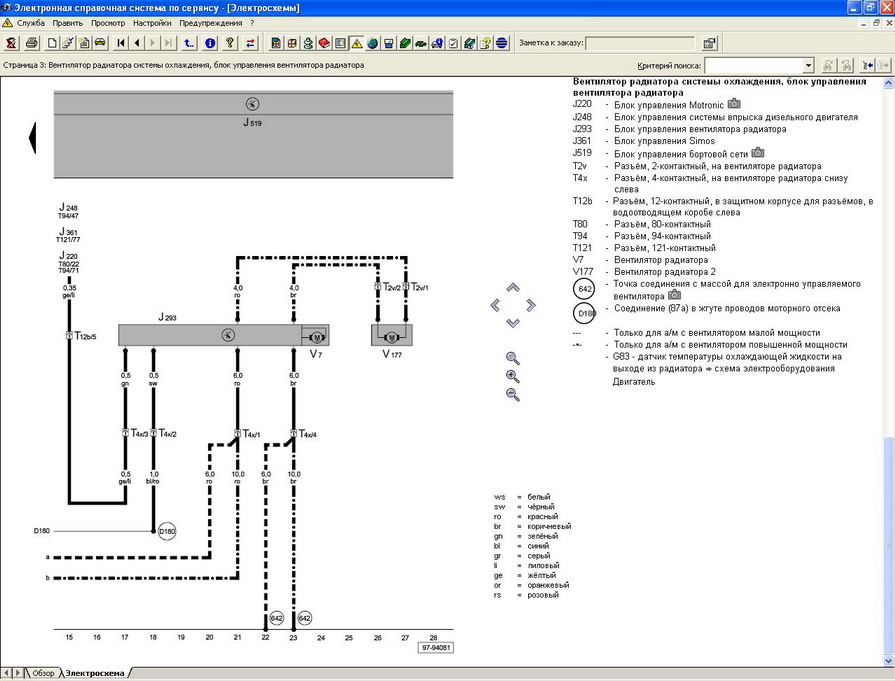Image resolution: width=895 pixels, height=681 pixels.
Task: Select the Электросхема tab
Action: (95, 673)
